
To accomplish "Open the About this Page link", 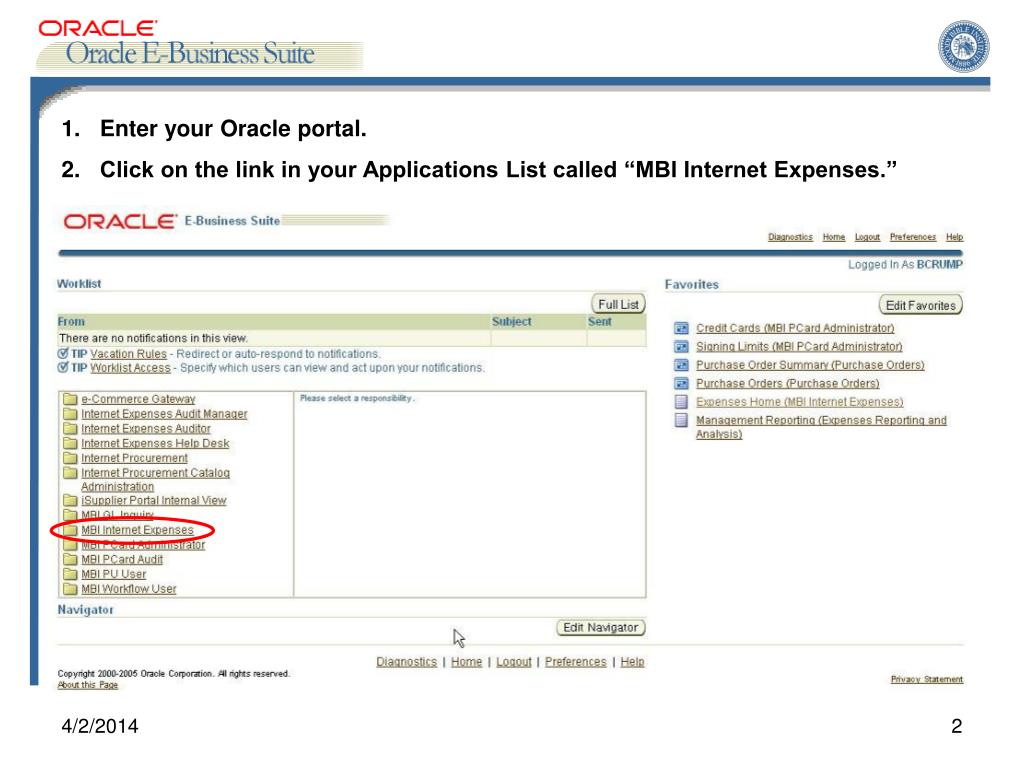I will tap(88, 685).
